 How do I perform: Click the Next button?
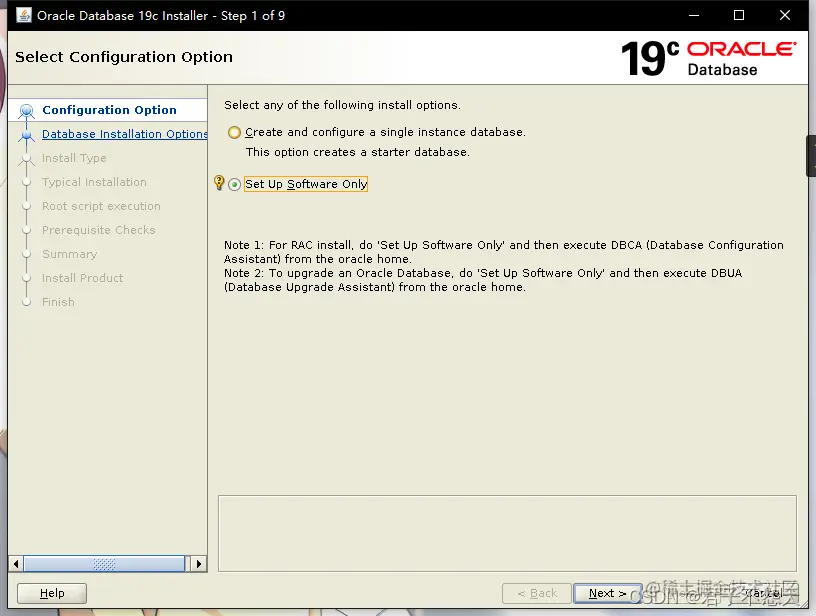pyautogui.click(x=607, y=593)
